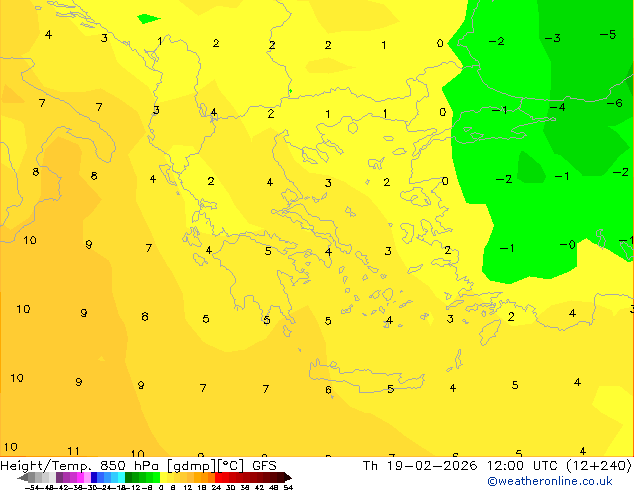Click the '-6' temperature value on map
Image resolution: width=634 pixels, height=490 pixels.
click(615, 103)
